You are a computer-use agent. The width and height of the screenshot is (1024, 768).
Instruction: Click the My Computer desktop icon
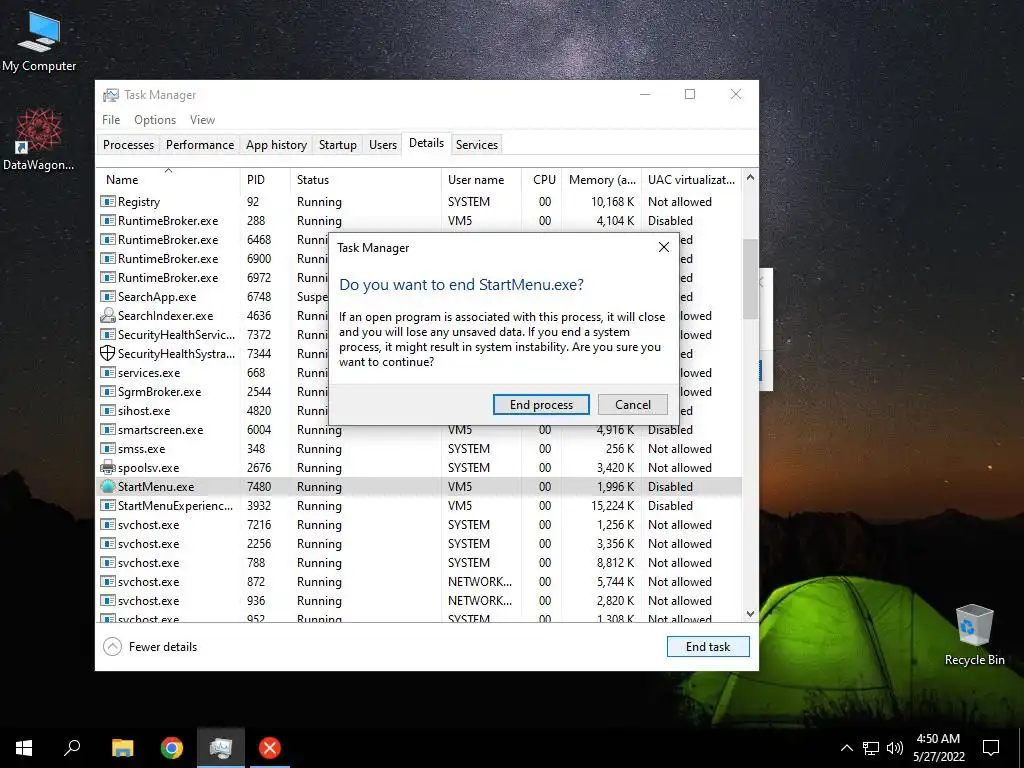(39, 41)
